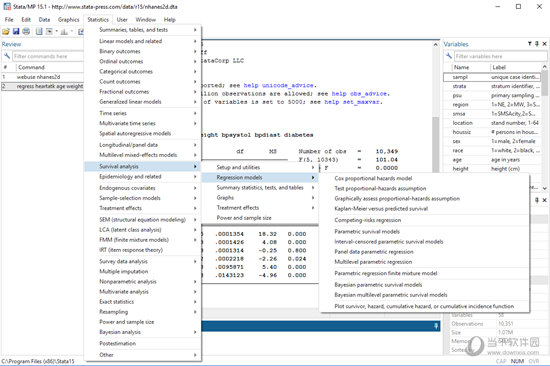Click the Viewer toolbar icon
The width and height of the screenshot is (550, 366).
click(49, 32)
